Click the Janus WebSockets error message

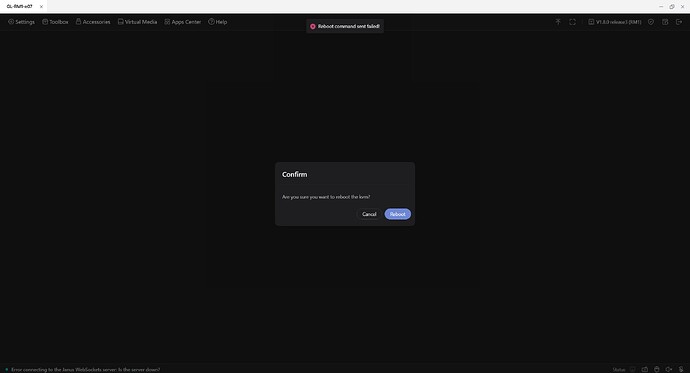pos(85,369)
